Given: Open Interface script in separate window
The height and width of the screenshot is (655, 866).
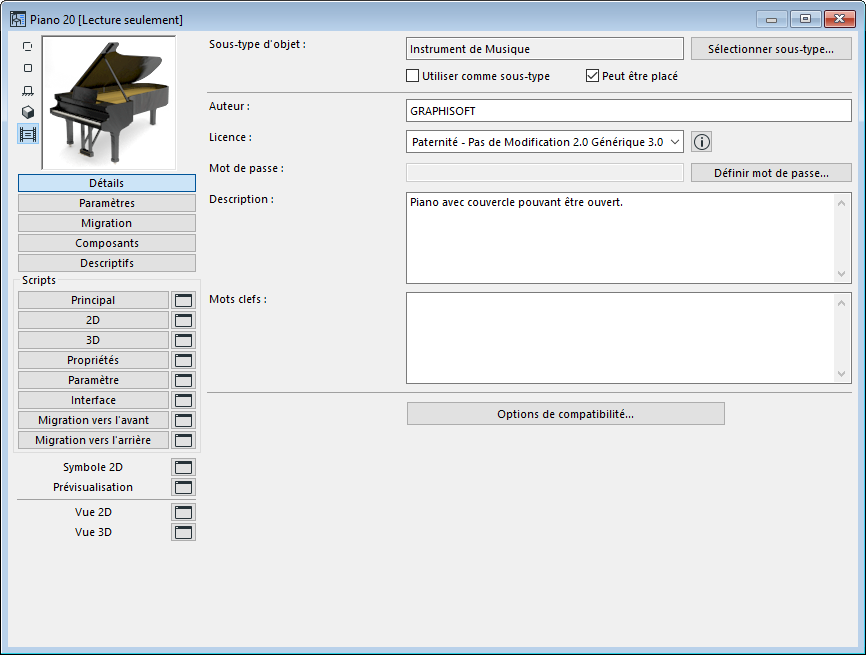Looking at the screenshot, I should pyautogui.click(x=183, y=400).
